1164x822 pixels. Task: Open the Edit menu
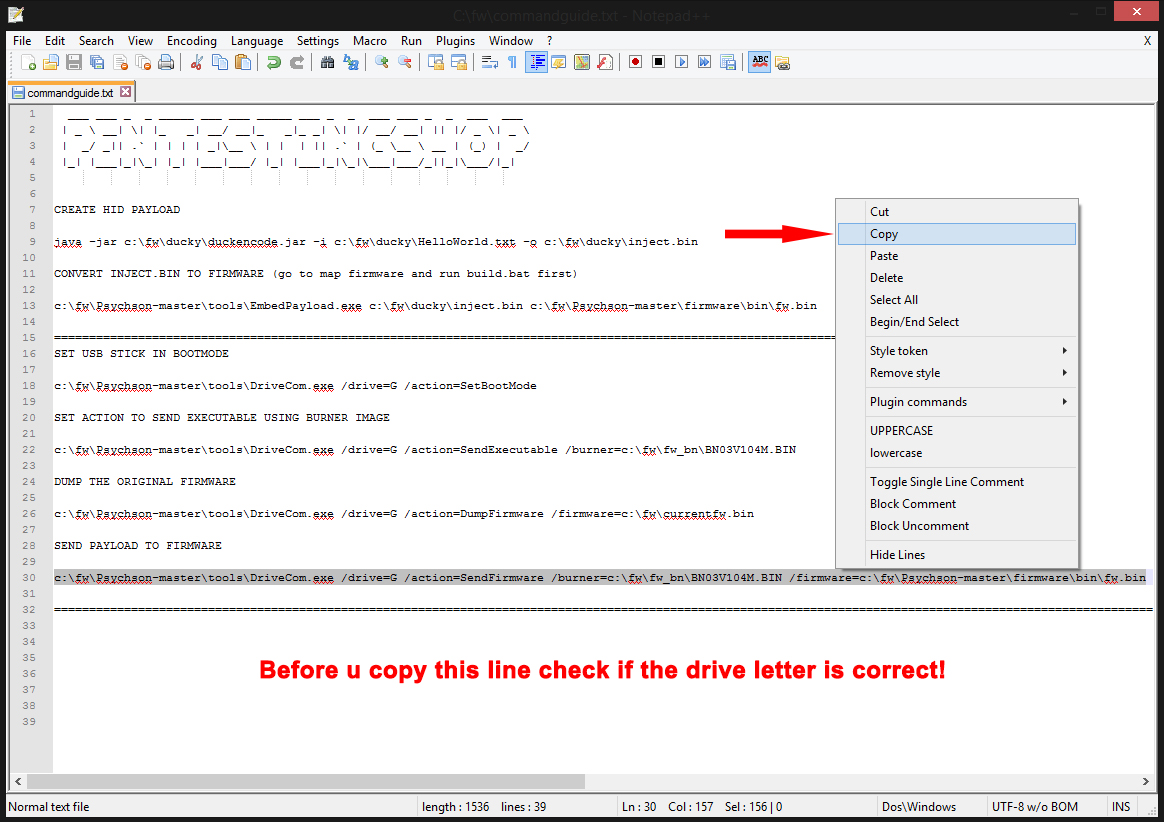(x=55, y=41)
